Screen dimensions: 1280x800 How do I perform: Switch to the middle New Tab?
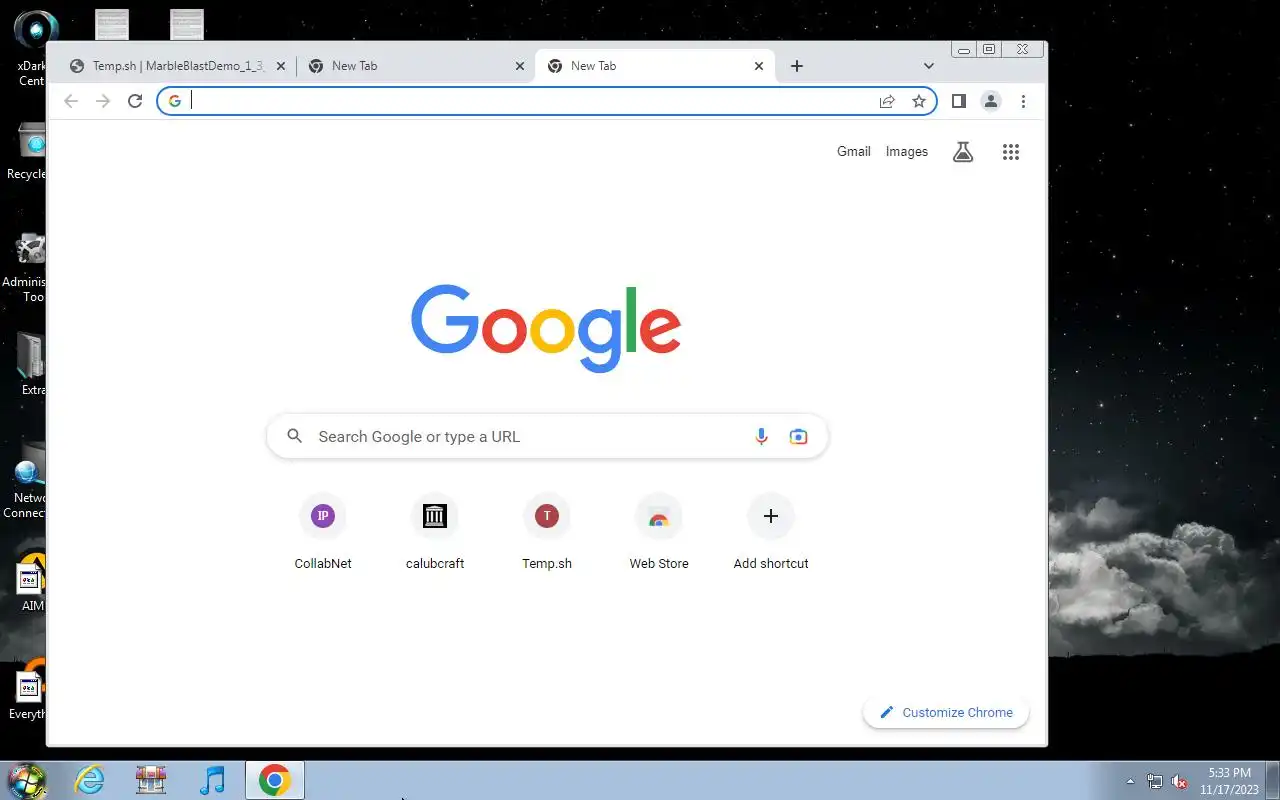416,66
